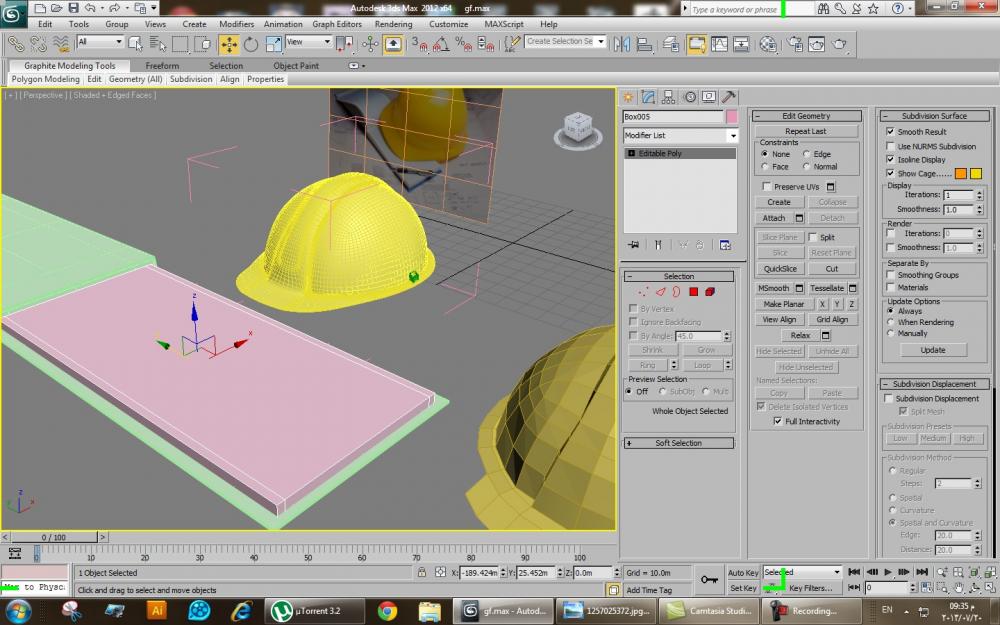Open the Utilities hammer panel icon
This screenshot has height=625, width=1000.
(x=729, y=97)
